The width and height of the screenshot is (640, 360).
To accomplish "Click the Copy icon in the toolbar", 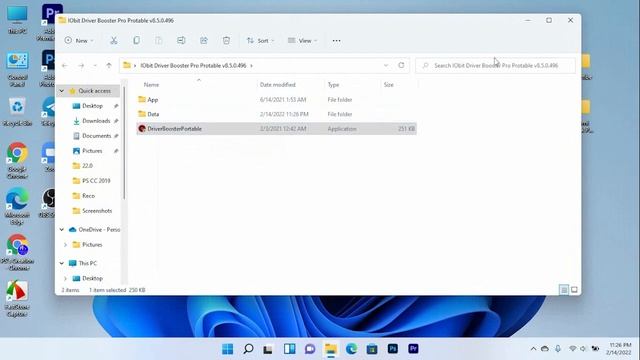I will click(136, 40).
